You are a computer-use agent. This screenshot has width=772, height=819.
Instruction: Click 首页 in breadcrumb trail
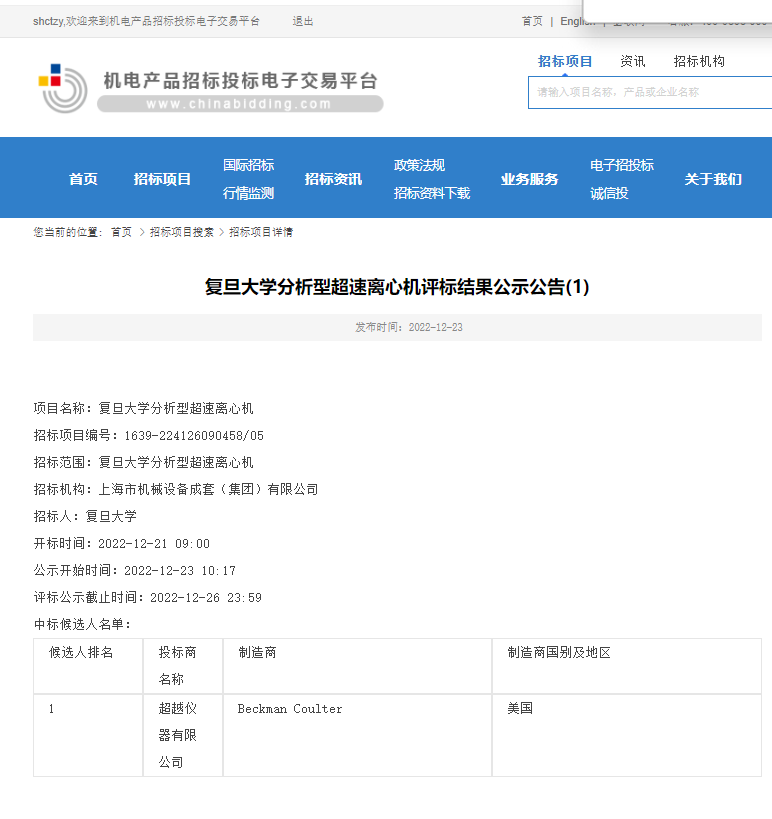pos(121,232)
